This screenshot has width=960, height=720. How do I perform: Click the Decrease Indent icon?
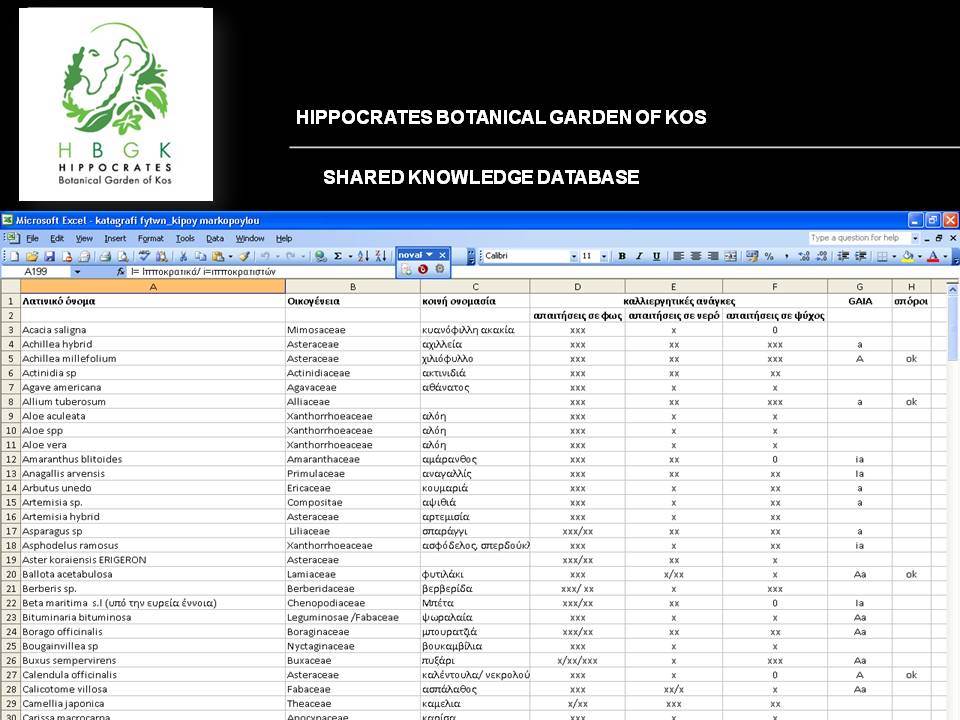(x=843, y=256)
